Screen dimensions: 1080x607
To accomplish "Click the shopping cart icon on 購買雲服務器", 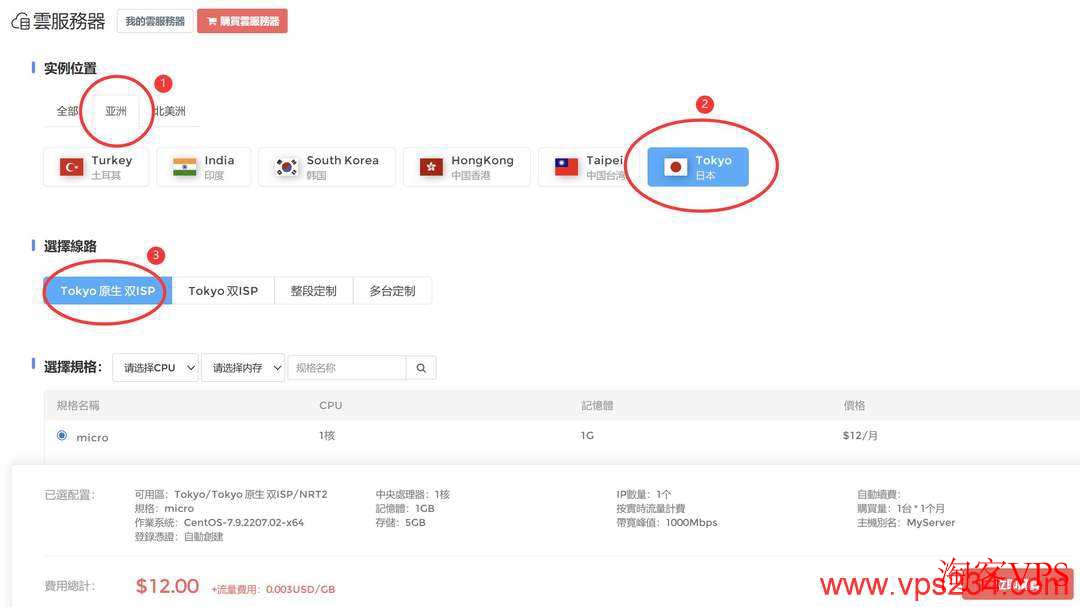I will click(211, 19).
